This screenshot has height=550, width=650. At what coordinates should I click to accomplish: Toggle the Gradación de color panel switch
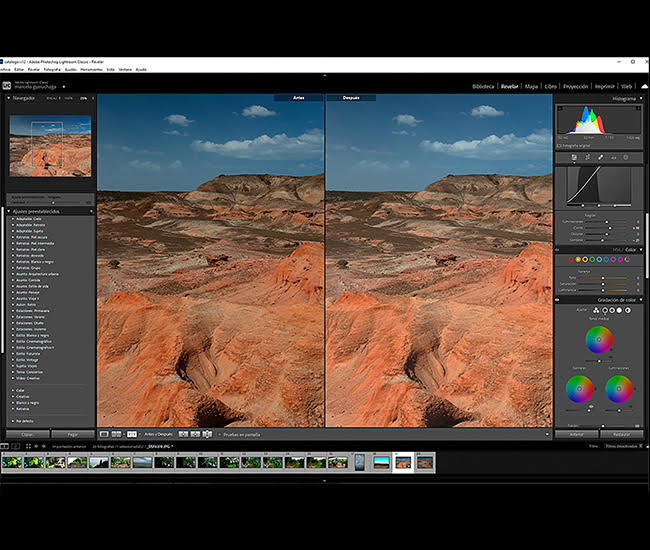pyautogui.click(x=558, y=300)
